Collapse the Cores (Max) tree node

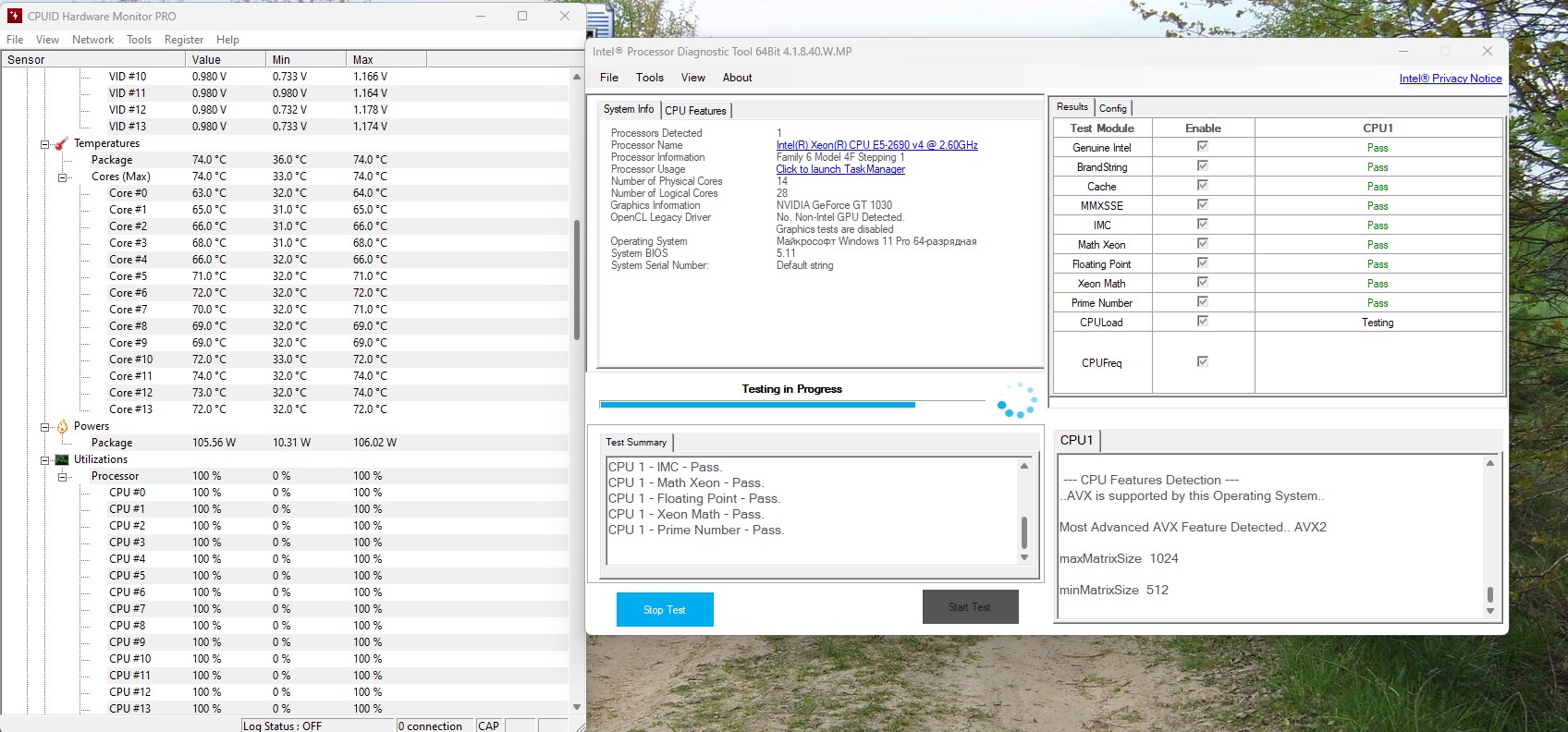63,177
